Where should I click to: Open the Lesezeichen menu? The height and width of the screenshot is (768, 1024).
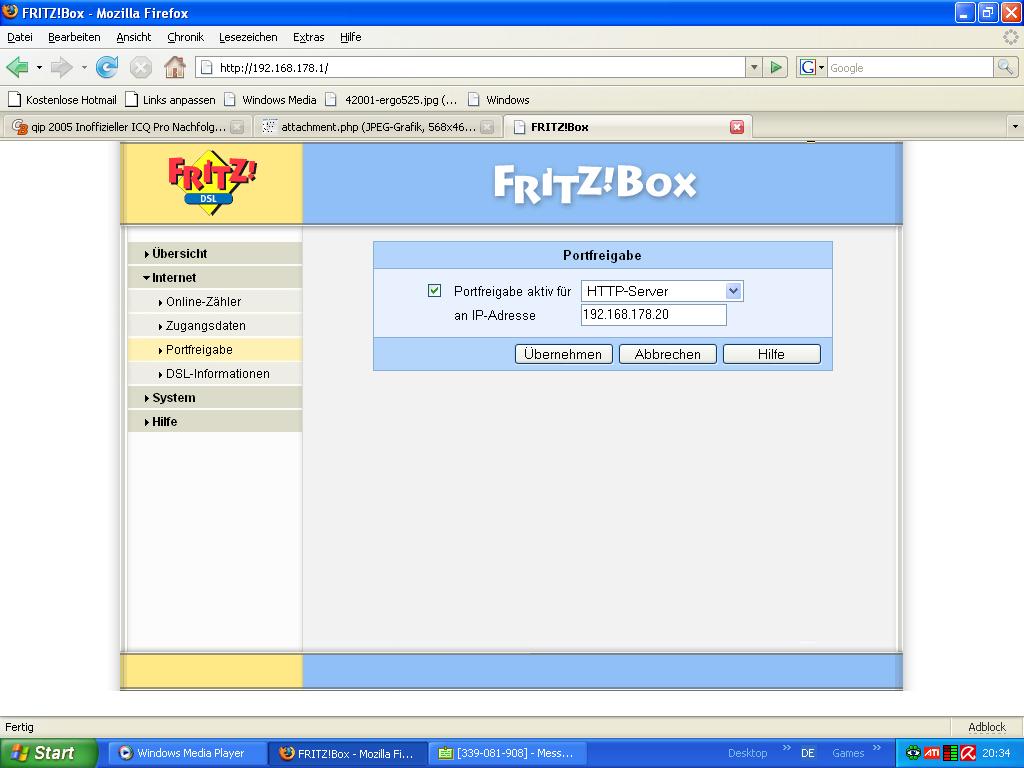pyautogui.click(x=248, y=37)
